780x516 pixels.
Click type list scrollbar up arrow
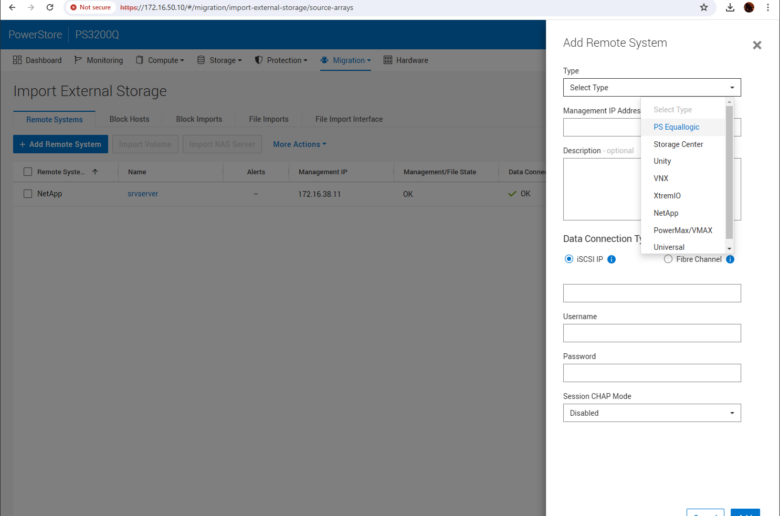[729, 102]
